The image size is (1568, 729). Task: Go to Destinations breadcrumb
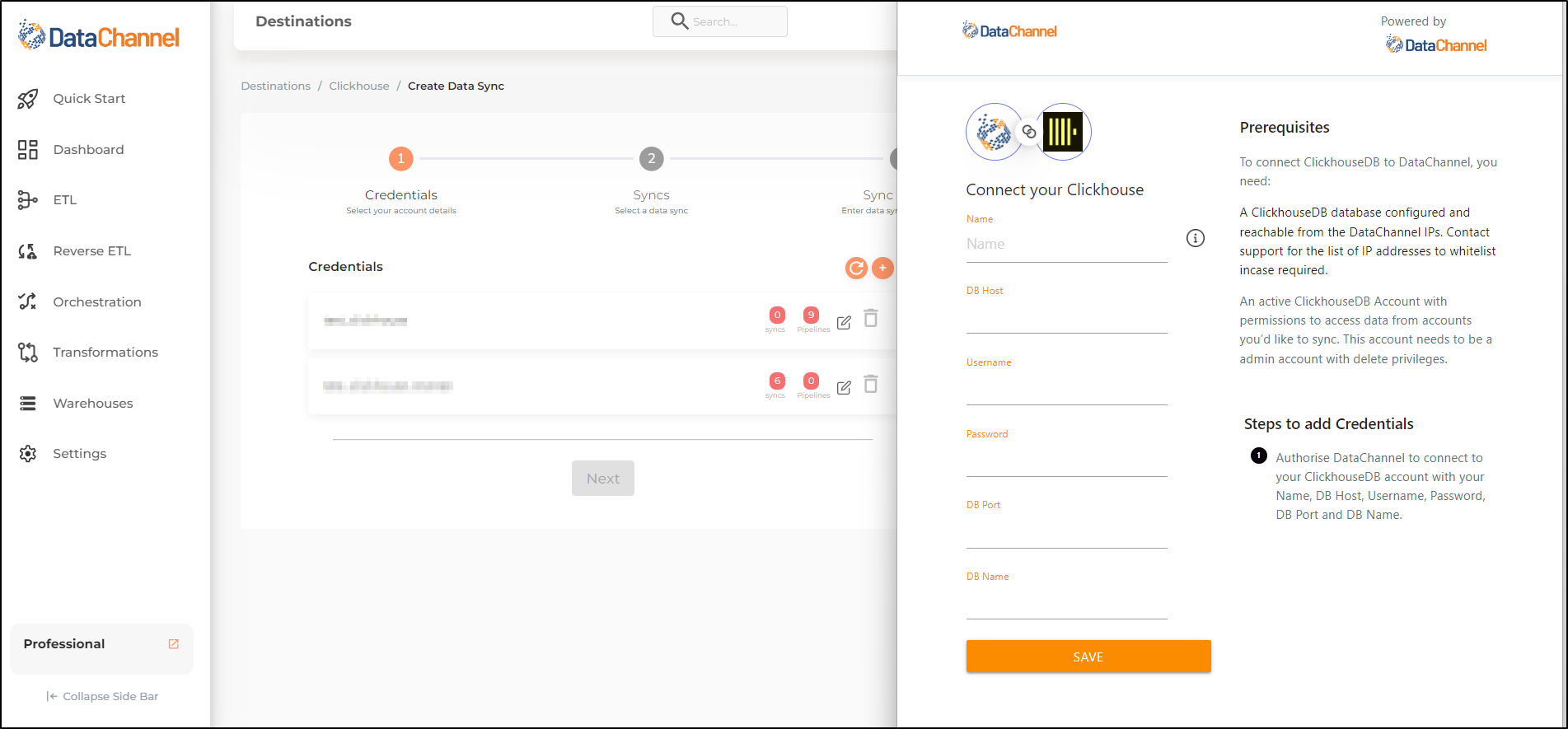click(276, 86)
